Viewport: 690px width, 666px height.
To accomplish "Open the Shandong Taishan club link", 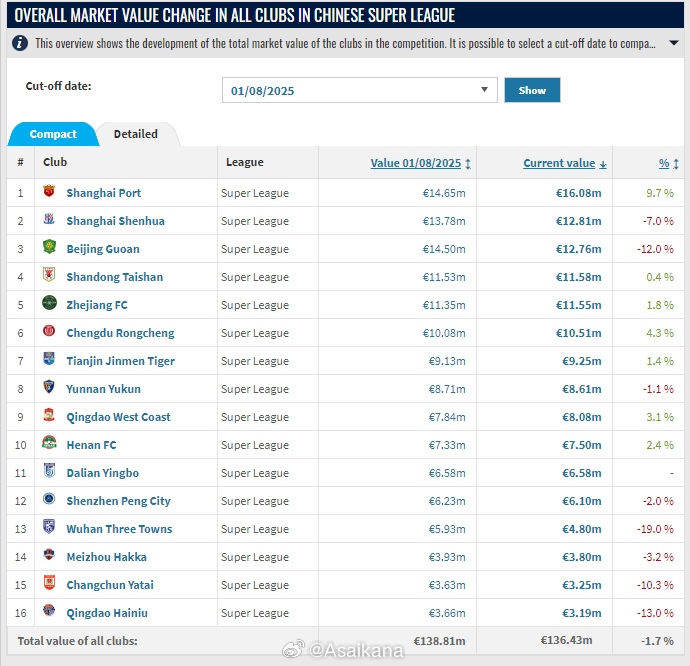I will [x=114, y=277].
